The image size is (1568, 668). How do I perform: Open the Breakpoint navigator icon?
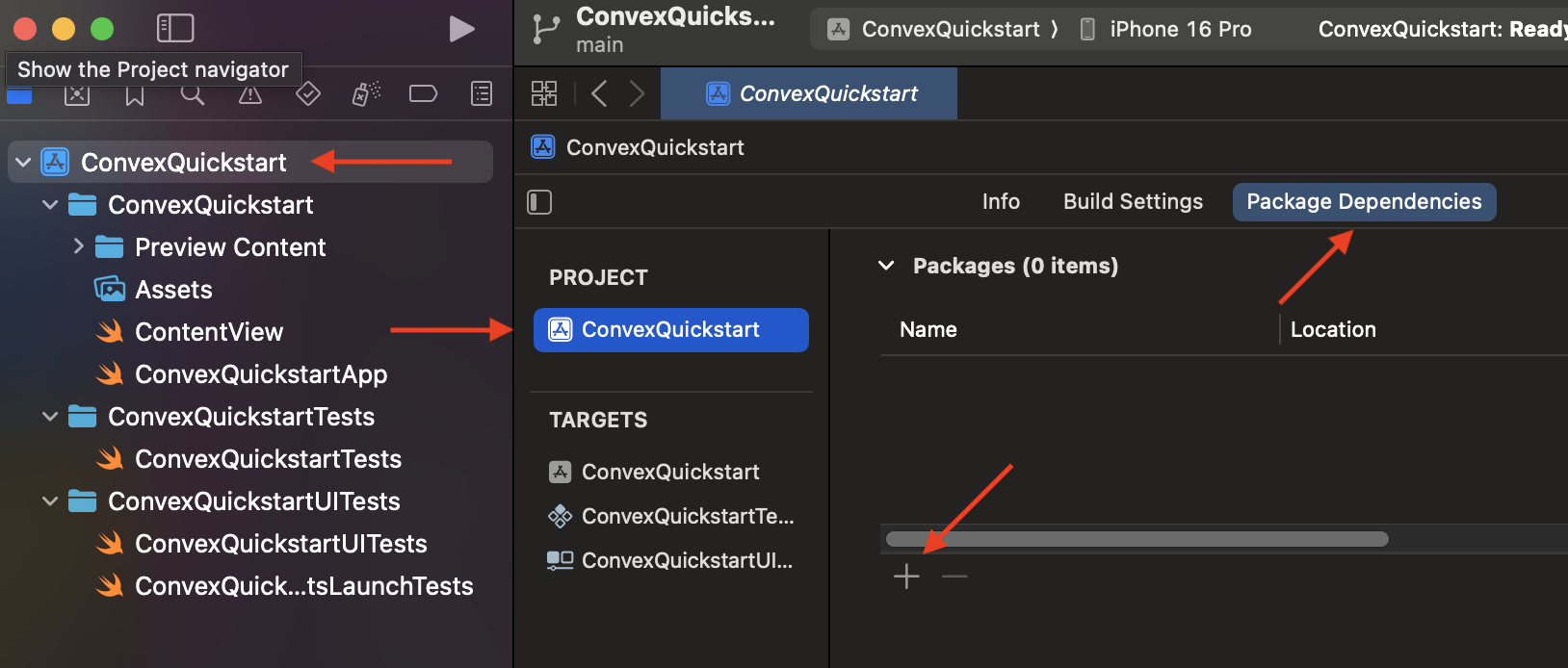[423, 93]
